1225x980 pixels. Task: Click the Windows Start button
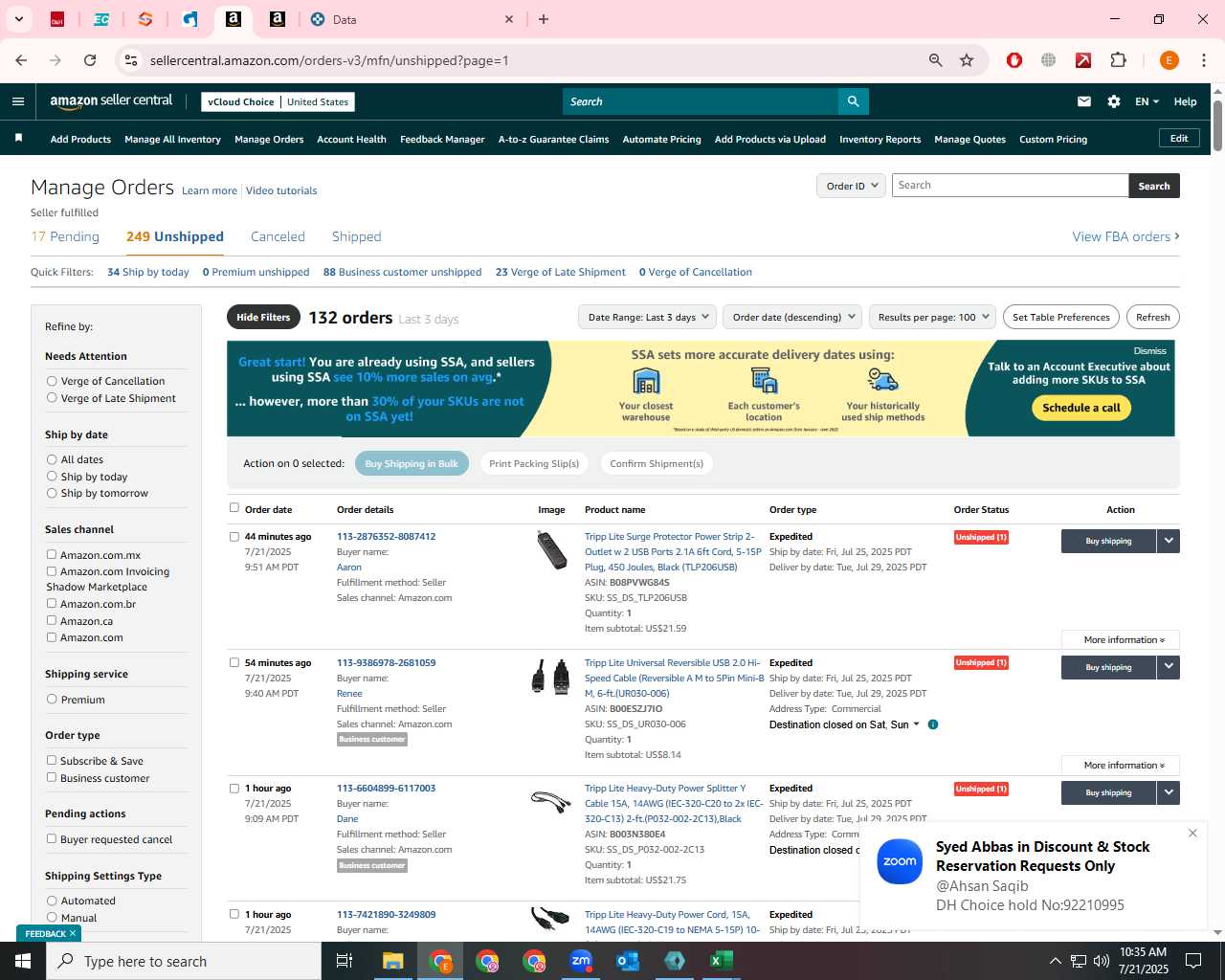(x=23, y=961)
